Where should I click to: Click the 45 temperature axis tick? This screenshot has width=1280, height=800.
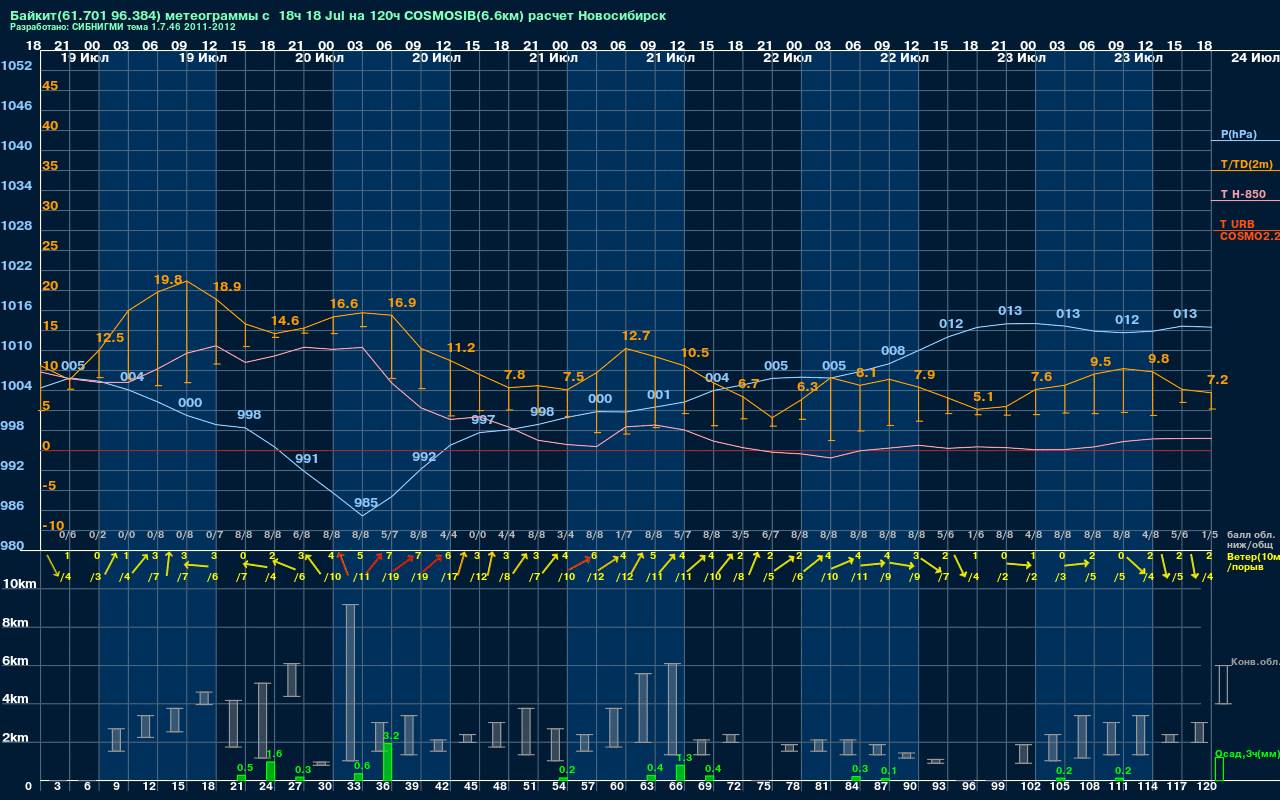pos(50,85)
